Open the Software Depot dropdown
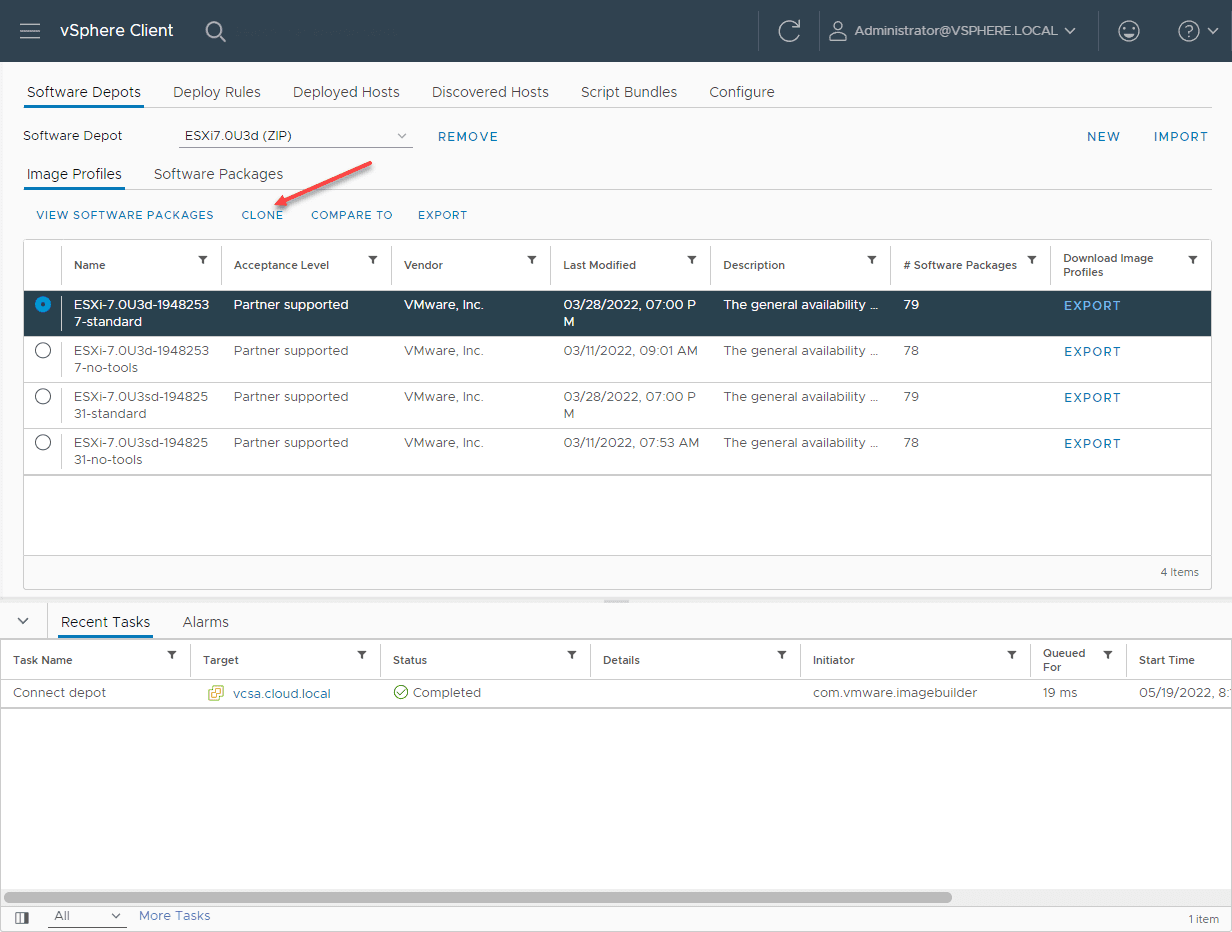 coord(296,136)
